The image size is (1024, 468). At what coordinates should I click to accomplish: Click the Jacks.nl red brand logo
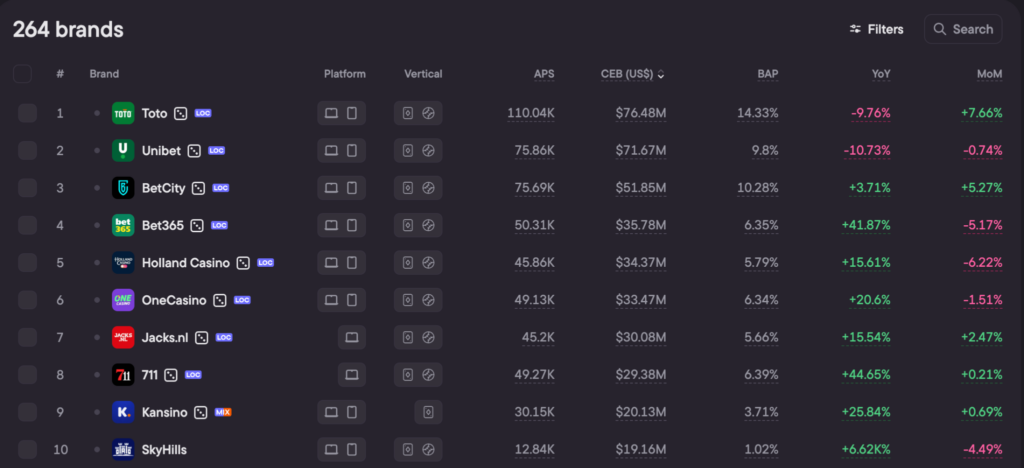tap(123, 337)
